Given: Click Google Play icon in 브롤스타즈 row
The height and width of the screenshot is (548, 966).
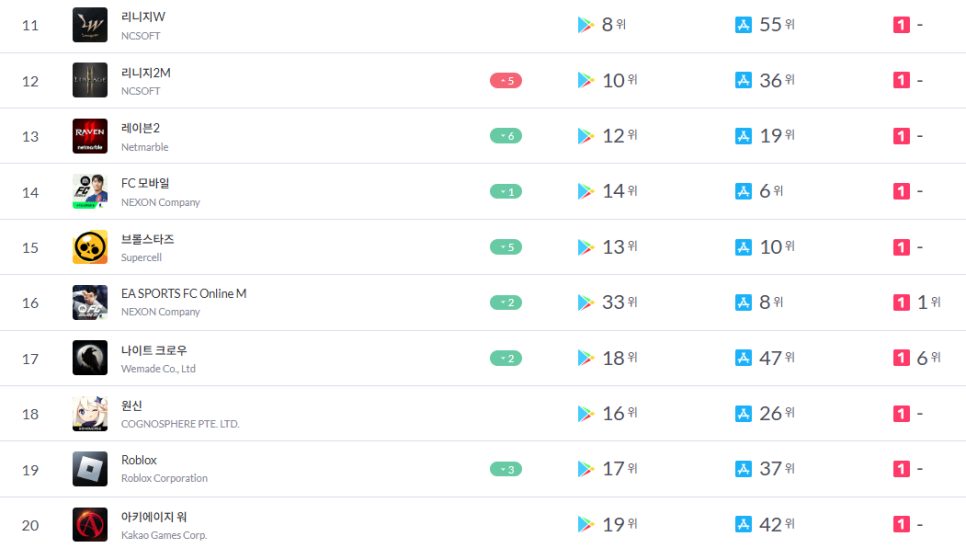Looking at the screenshot, I should point(586,247).
